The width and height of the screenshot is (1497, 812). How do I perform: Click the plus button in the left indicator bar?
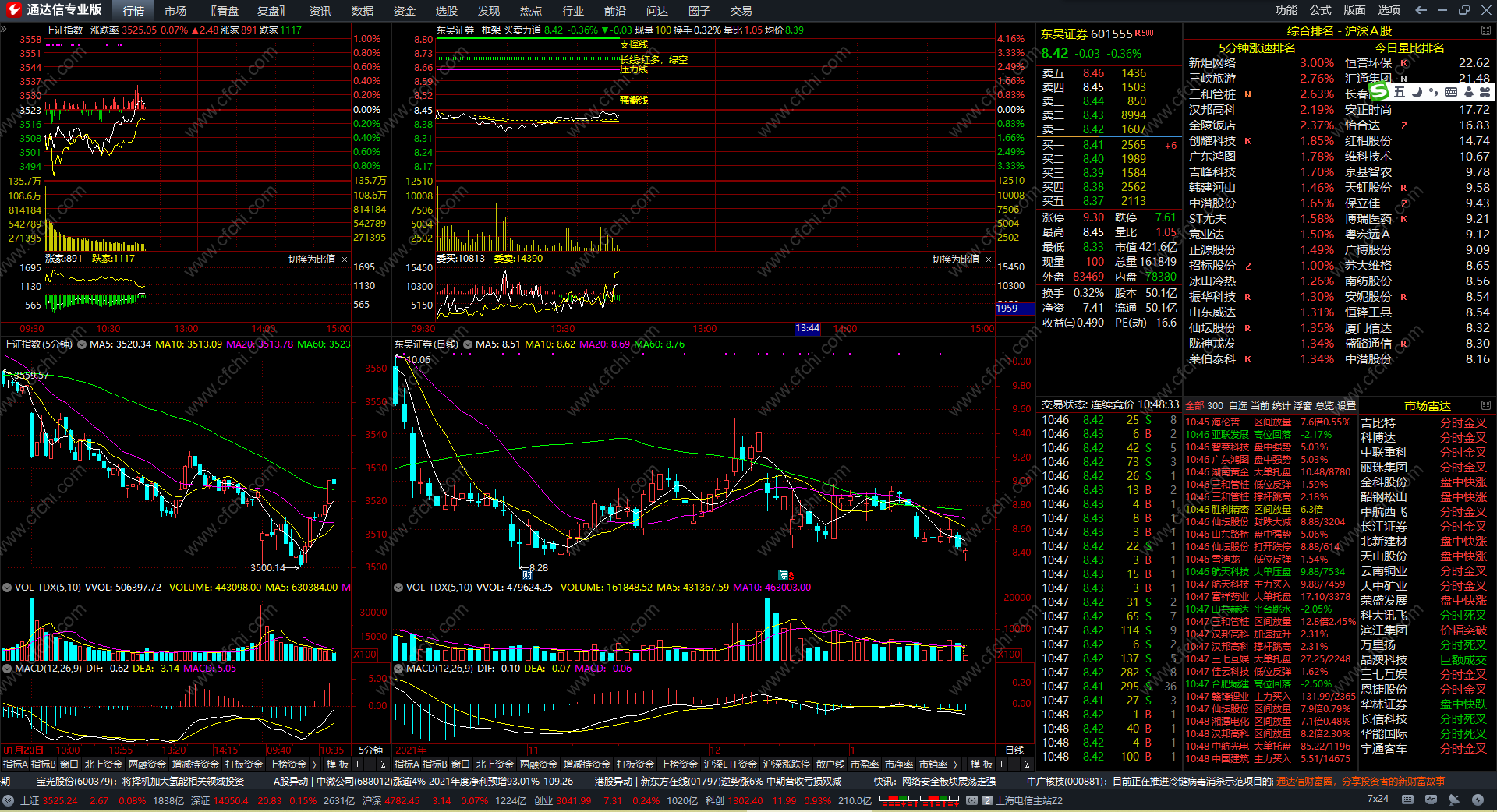coord(358,764)
